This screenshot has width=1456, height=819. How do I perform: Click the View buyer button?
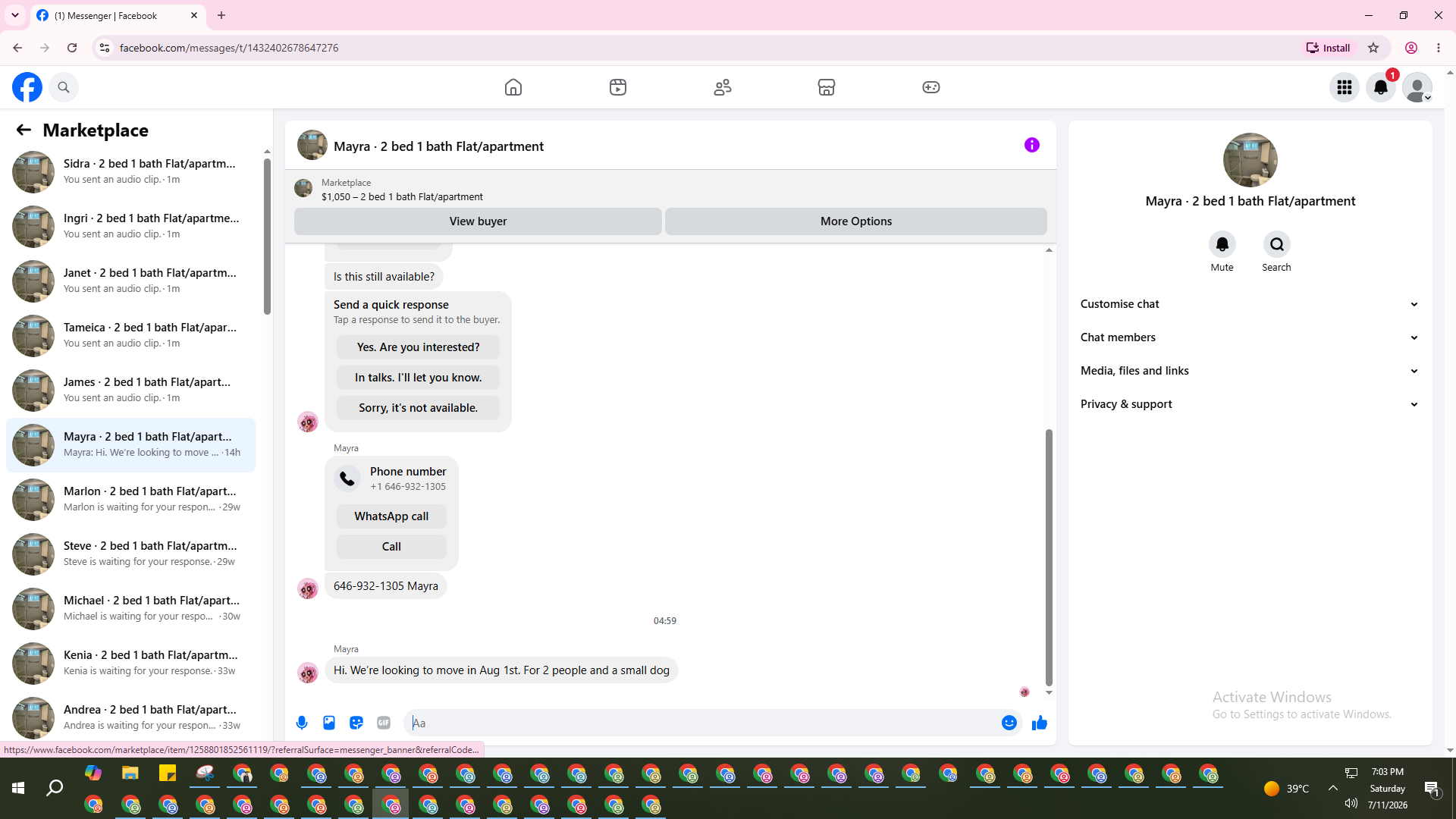[478, 221]
